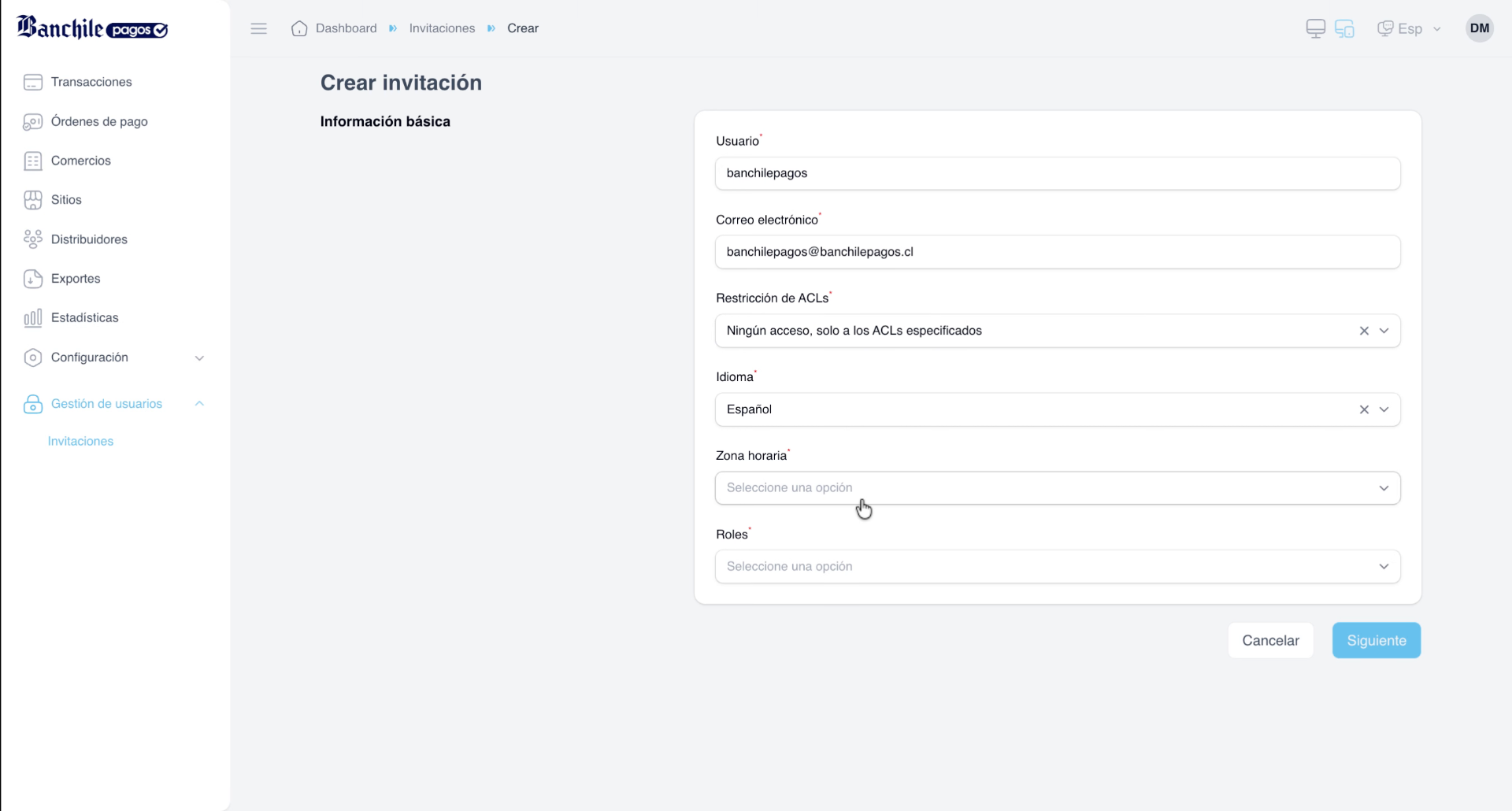Click the Configuración gear icon

click(33, 357)
